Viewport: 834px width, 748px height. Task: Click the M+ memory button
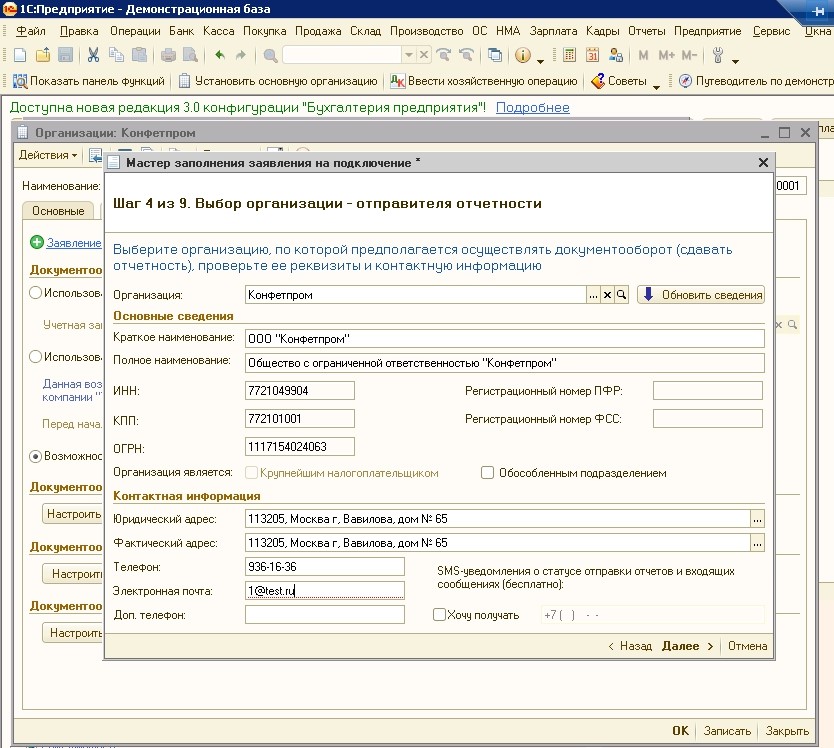(x=666, y=55)
